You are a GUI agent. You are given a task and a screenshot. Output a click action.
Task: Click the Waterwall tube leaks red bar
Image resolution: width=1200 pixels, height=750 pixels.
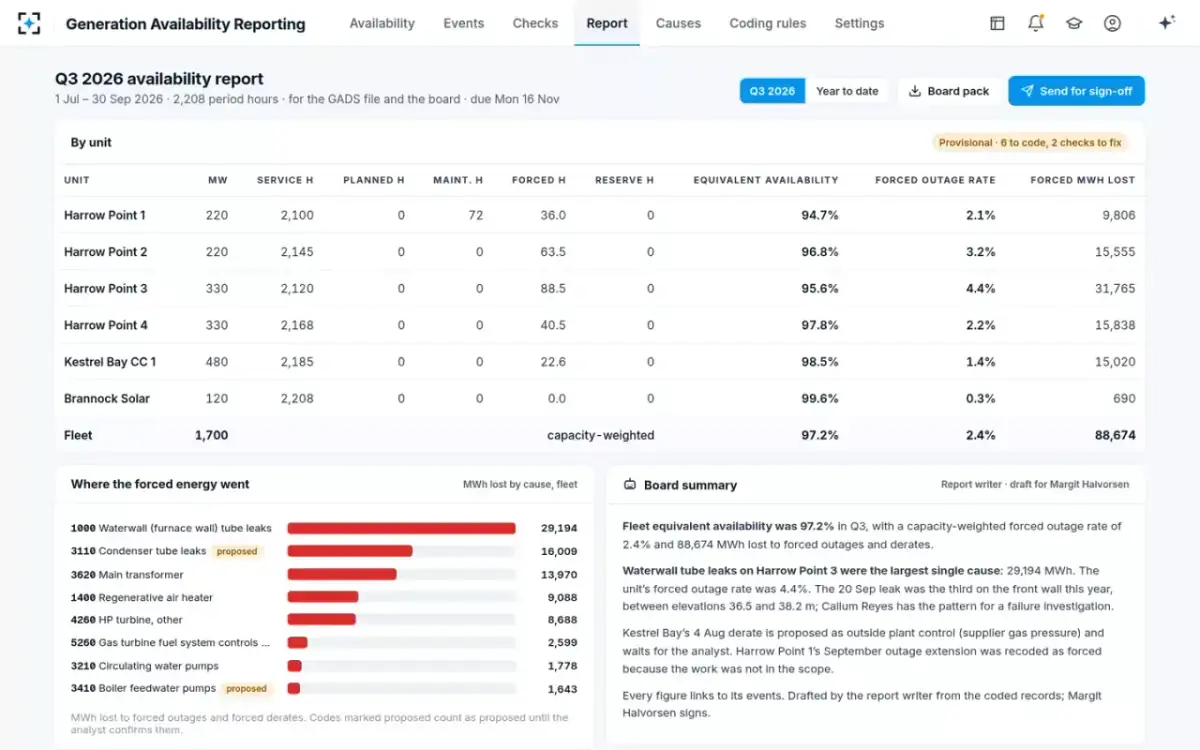(401, 528)
